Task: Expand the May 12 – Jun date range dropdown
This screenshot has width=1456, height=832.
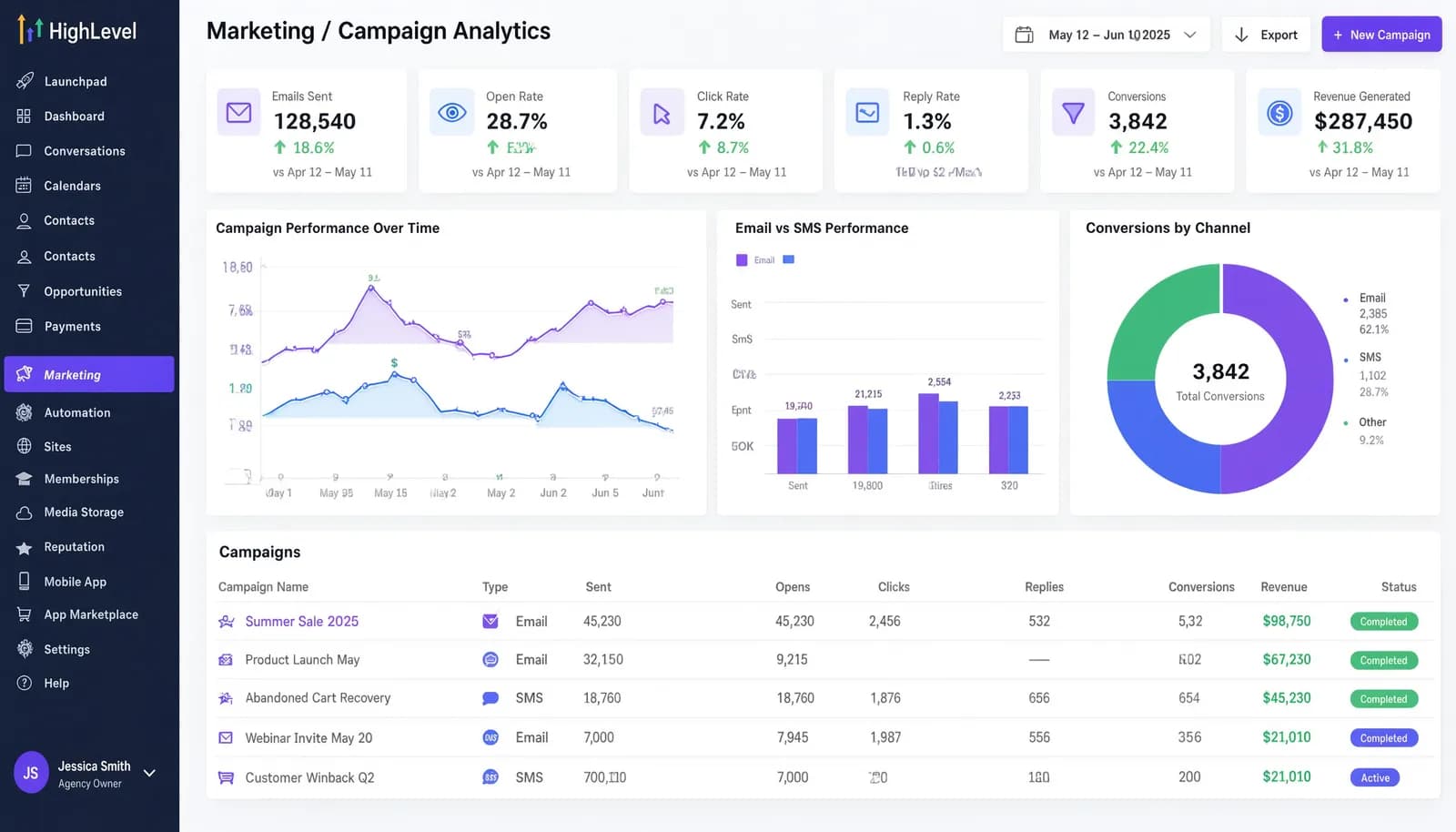Action: click(1107, 35)
